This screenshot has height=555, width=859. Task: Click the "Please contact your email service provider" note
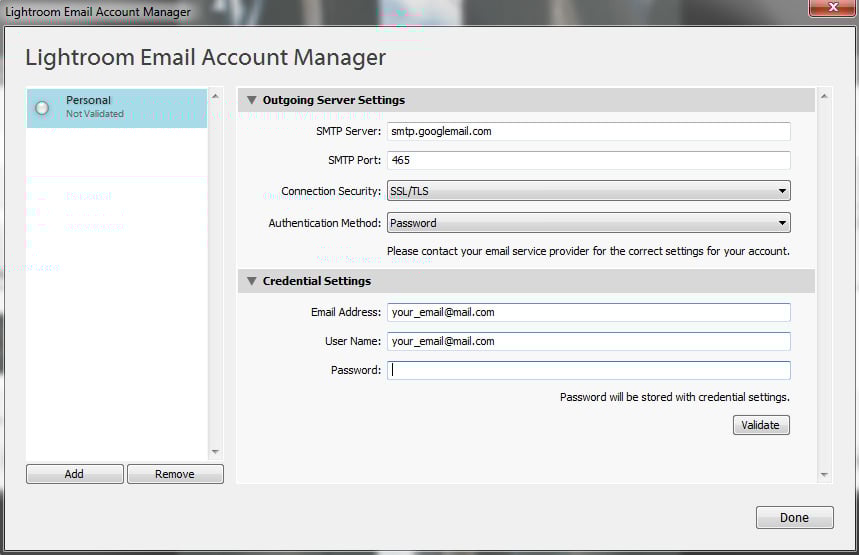click(x=588, y=251)
